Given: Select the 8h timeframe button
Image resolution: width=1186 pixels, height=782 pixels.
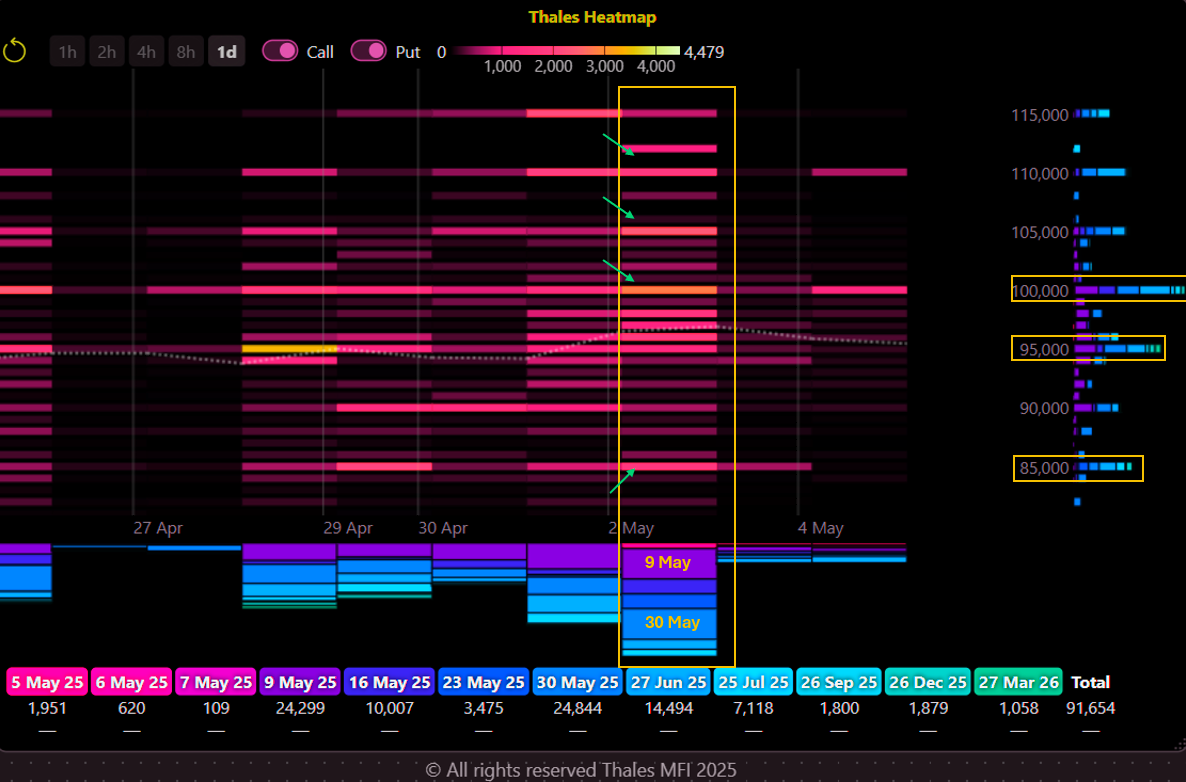Looking at the screenshot, I should pyautogui.click(x=185, y=51).
